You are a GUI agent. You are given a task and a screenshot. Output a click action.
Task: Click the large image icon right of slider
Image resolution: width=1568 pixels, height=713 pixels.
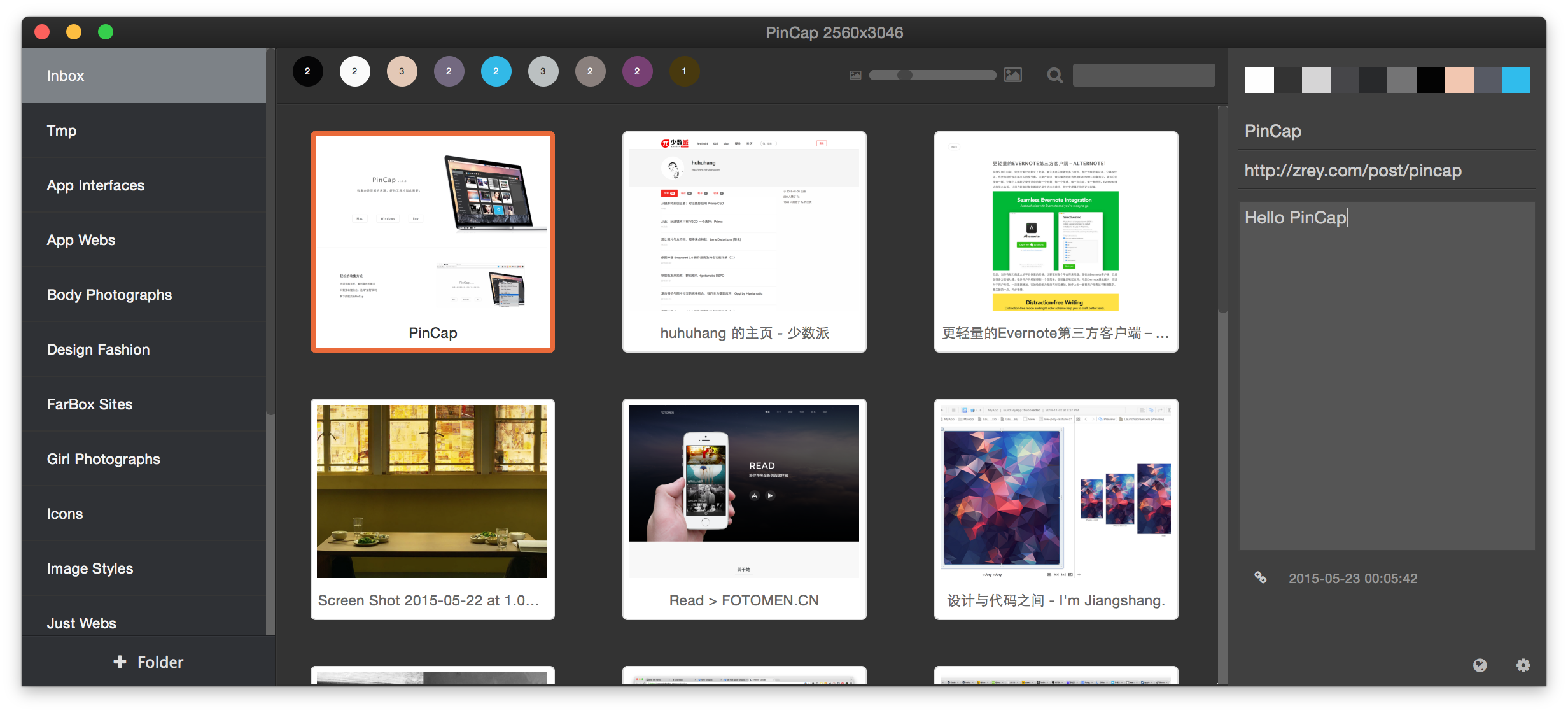pyautogui.click(x=1012, y=75)
